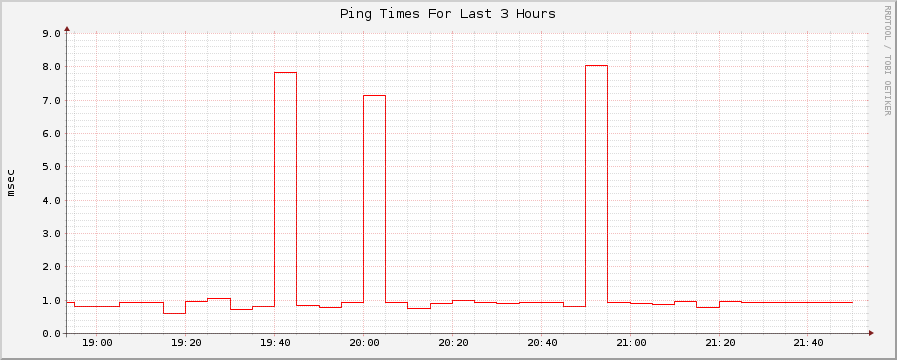Select the 19:40 time label
The height and width of the screenshot is (360, 897).
[275, 343]
